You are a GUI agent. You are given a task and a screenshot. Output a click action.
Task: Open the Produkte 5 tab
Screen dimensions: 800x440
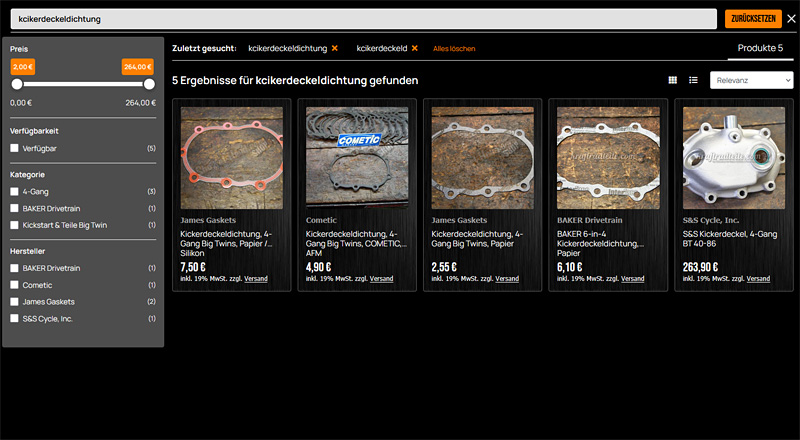[x=760, y=48]
